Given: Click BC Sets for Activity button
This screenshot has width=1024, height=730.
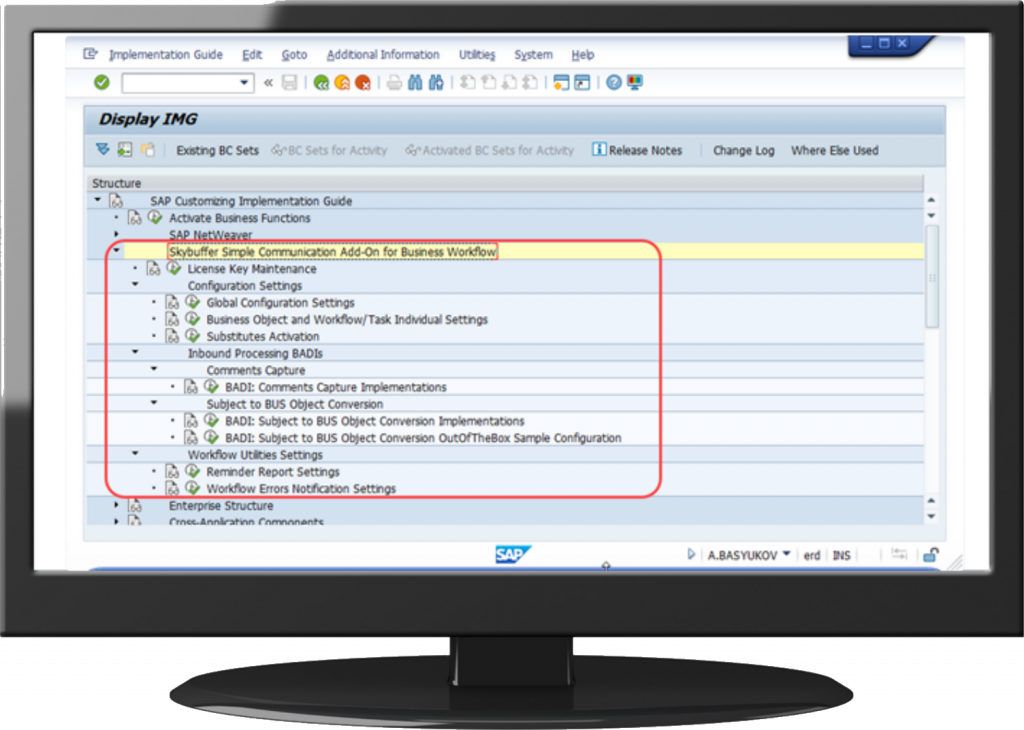Looking at the screenshot, I should click(x=330, y=151).
